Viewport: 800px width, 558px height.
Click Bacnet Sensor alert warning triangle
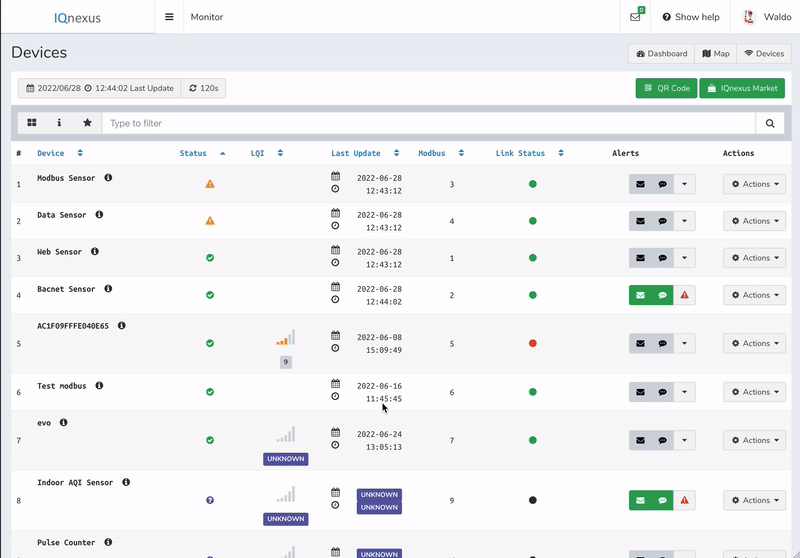pyautogui.click(x=685, y=295)
